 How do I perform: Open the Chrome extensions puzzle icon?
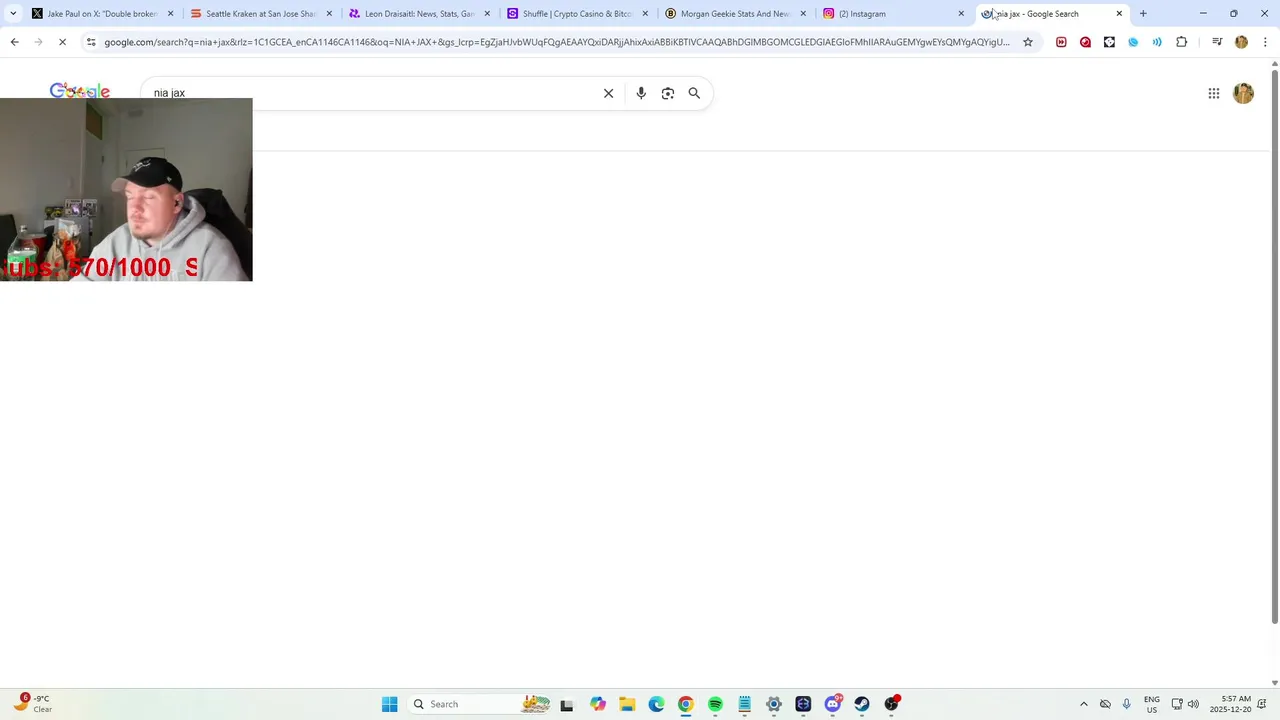tap(1181, 42)
